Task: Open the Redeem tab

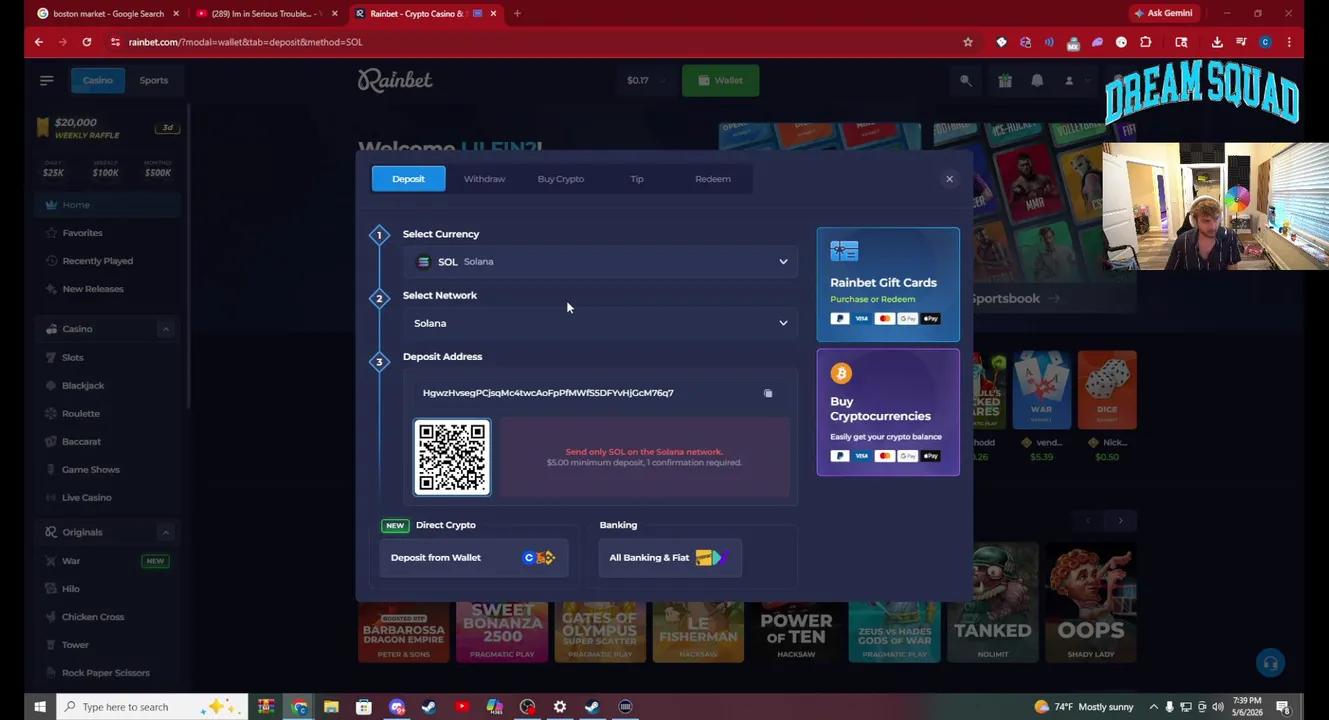Action: [x=712, y=179]
